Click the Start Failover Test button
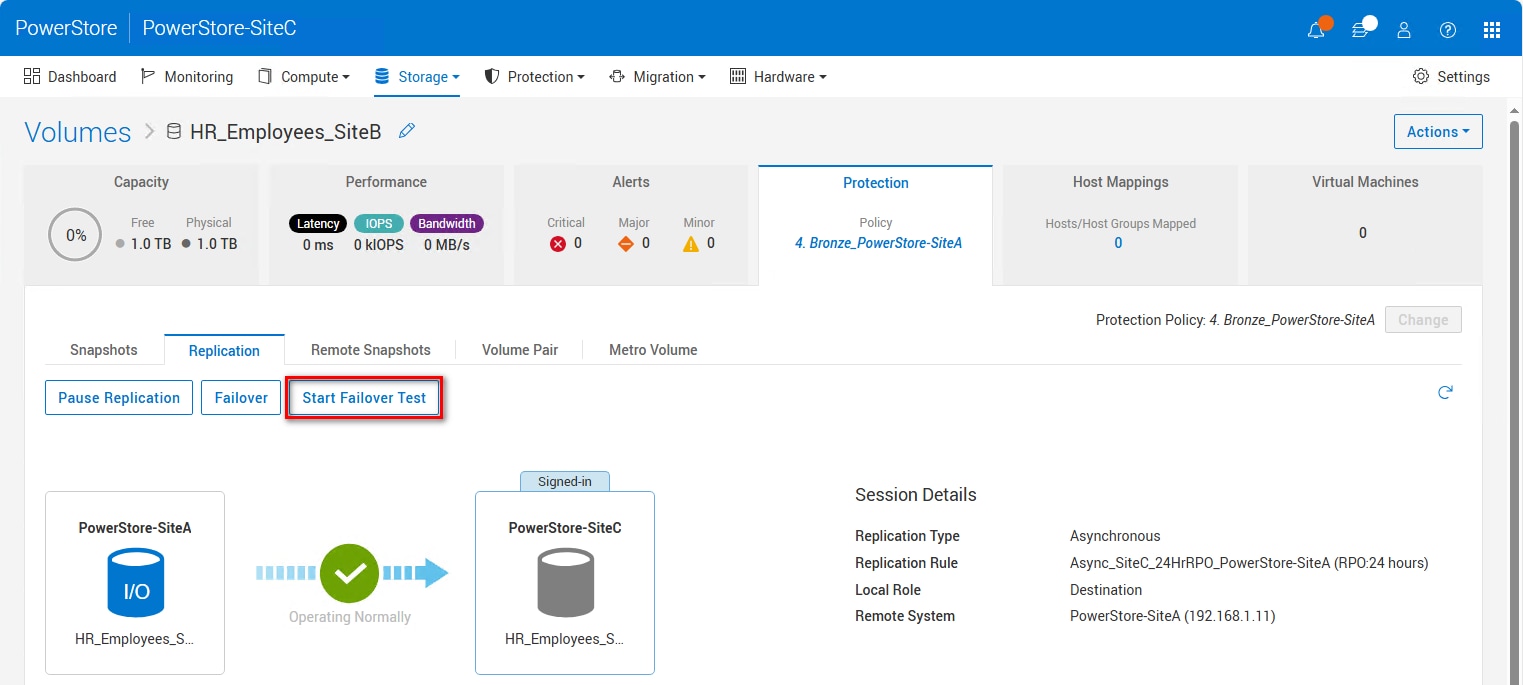 (x=364, y=398)
